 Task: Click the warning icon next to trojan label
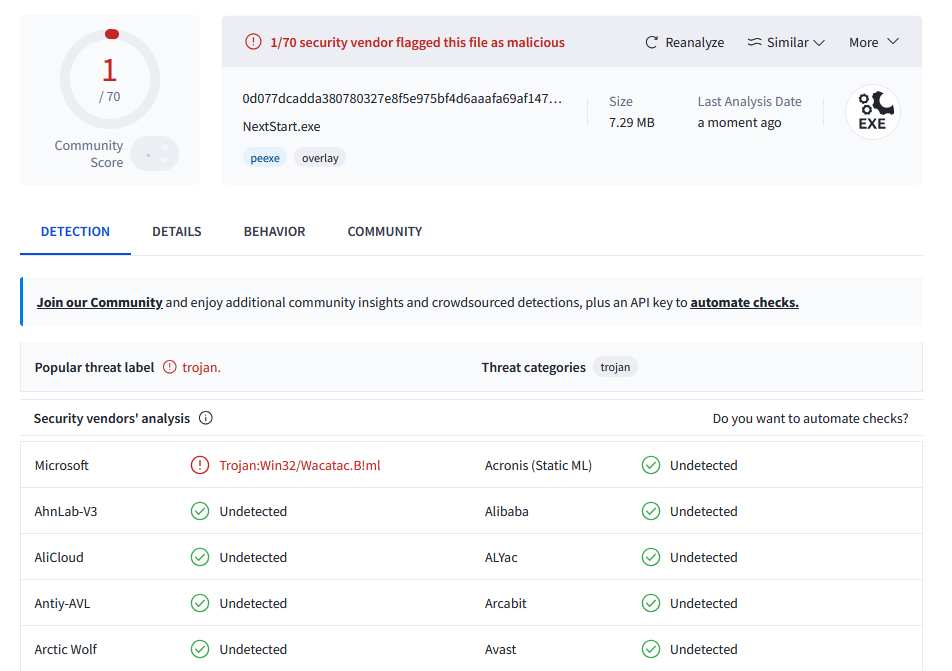(x=169, y=367)
